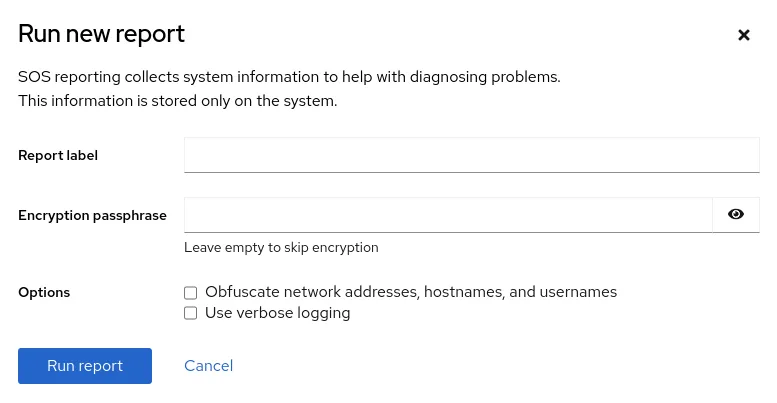Viewport: 777px width, 403px height.
Task: Click the Run report button
Action: click(x=85, y=366)
